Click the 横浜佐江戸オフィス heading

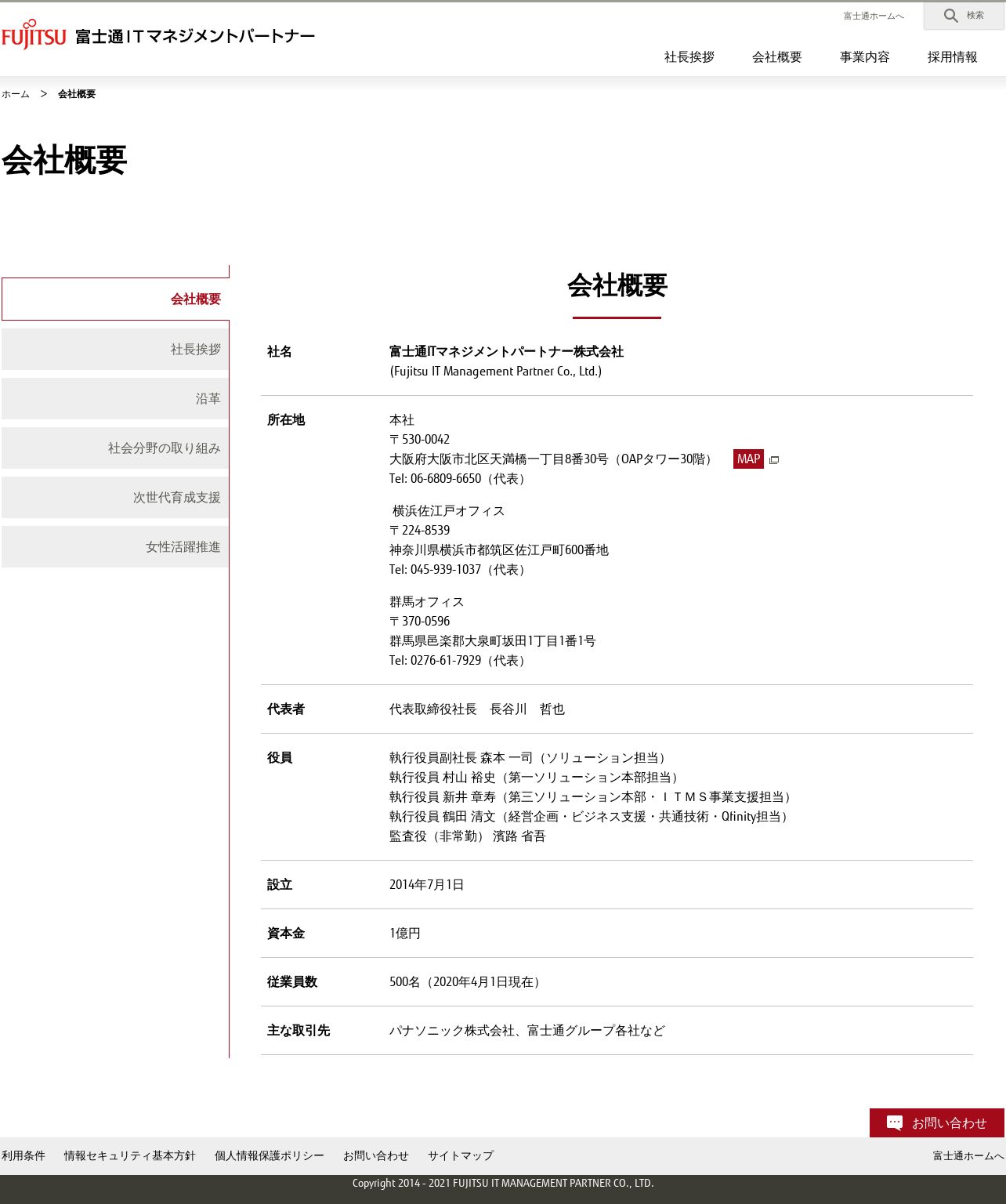pos(448,511)
